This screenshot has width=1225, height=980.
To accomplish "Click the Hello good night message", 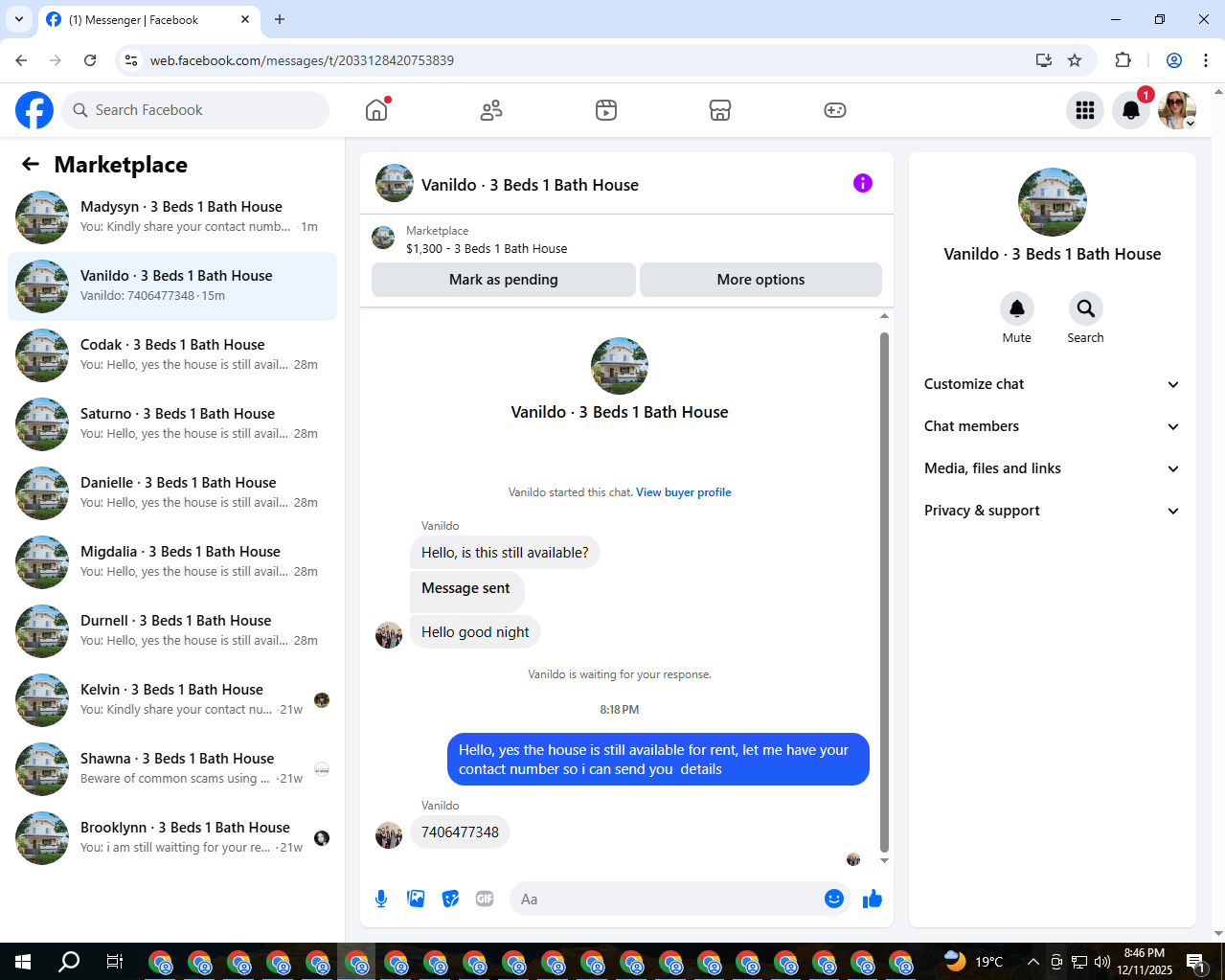I will 475,632.
